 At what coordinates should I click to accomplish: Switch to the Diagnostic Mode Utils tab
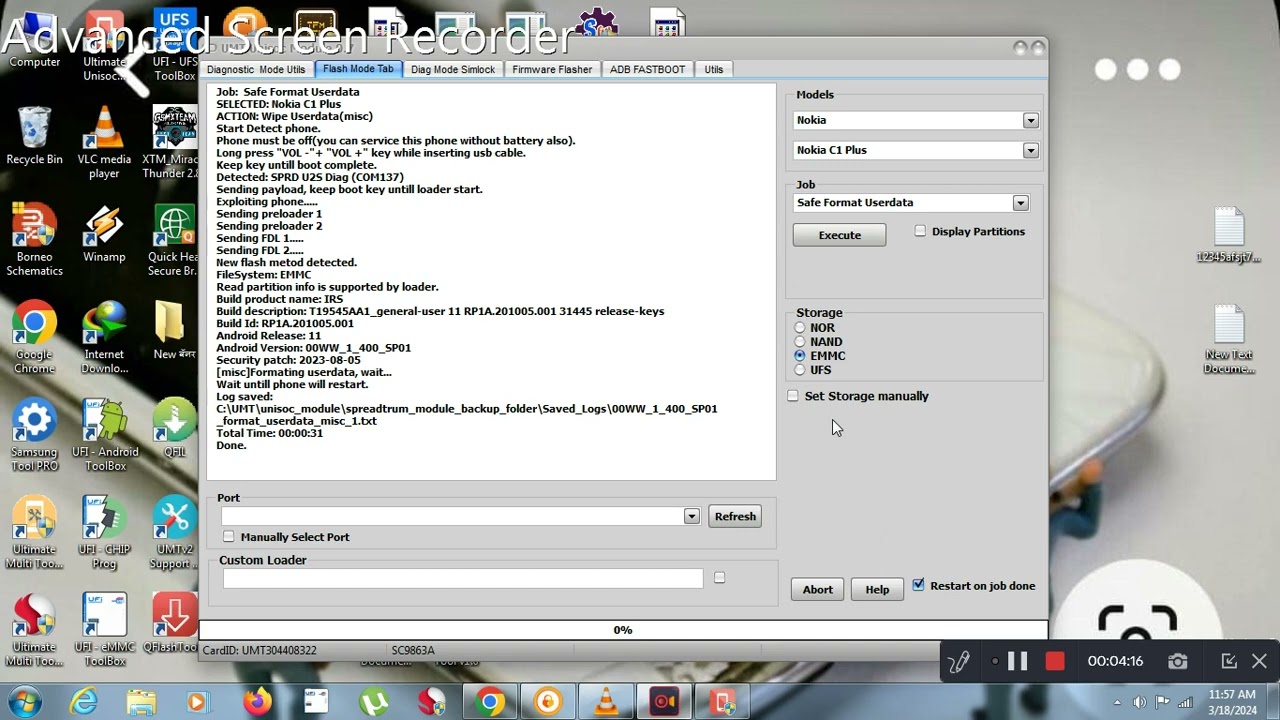(256, 69)
